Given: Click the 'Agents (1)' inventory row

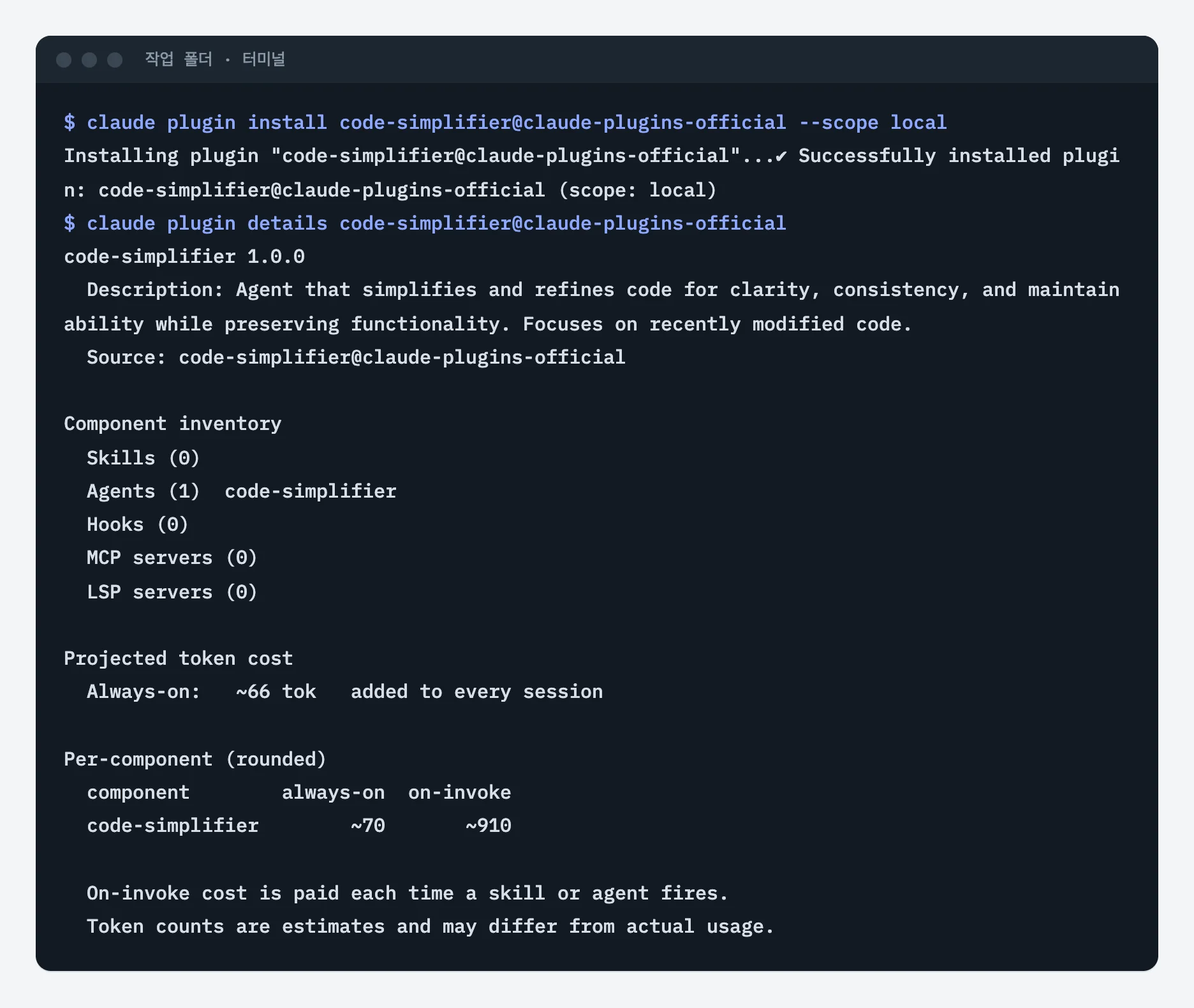Looking at the screenshot, I should point(242,491).
